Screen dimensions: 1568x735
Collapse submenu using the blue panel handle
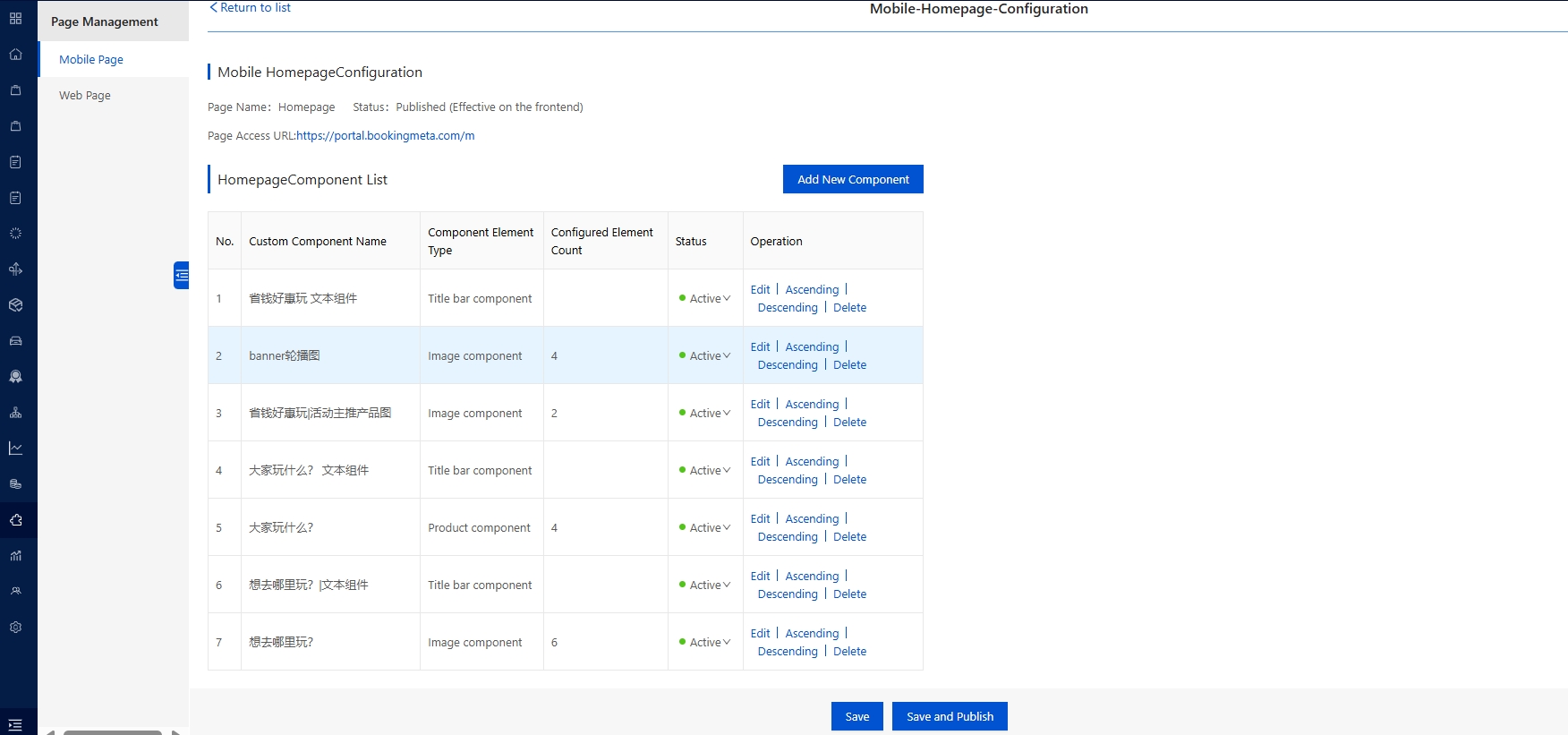pyautogui.click(x=182, y=275)
